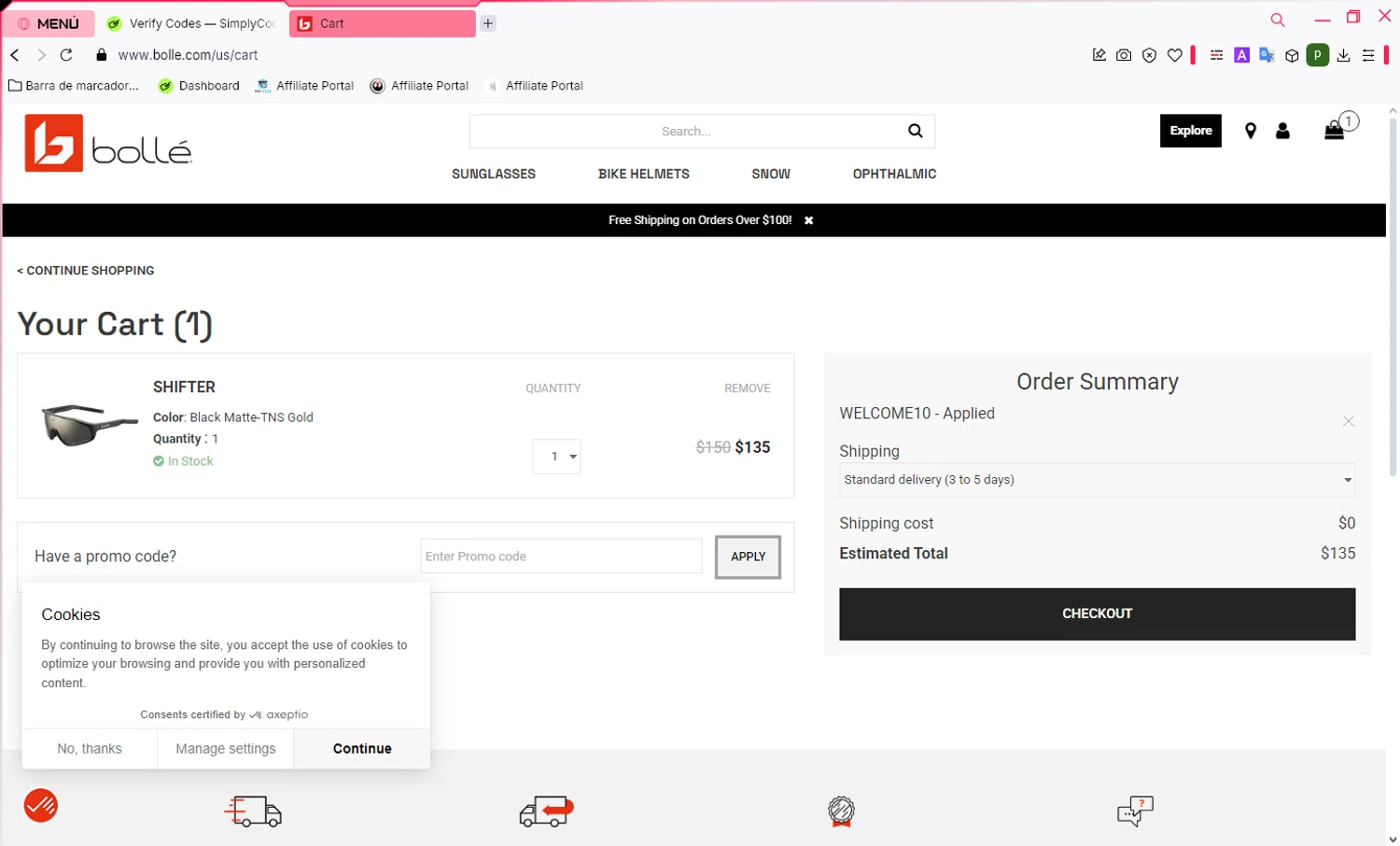Screen dimensions: 1400x846
Task: Click the customer support chat icon
Action: pos(1135,811)
